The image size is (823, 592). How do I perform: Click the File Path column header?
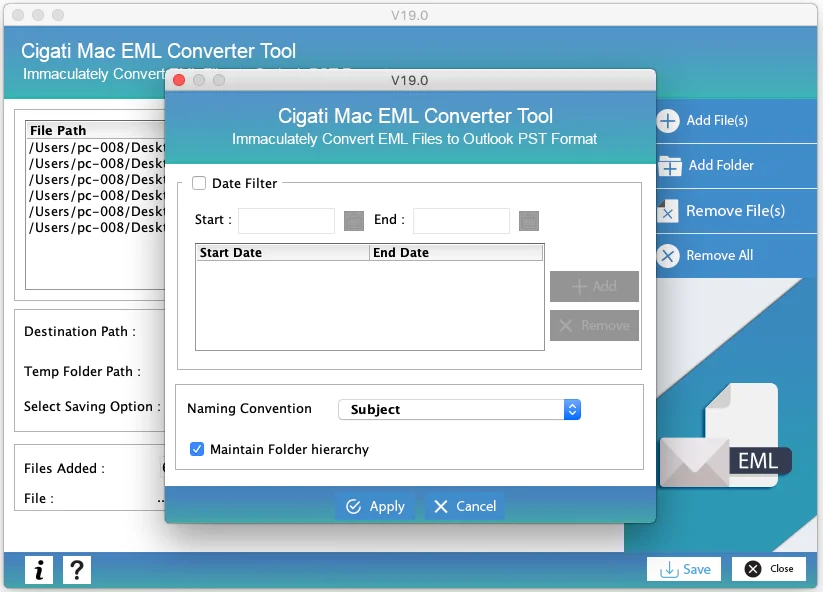tap(96, 130)
